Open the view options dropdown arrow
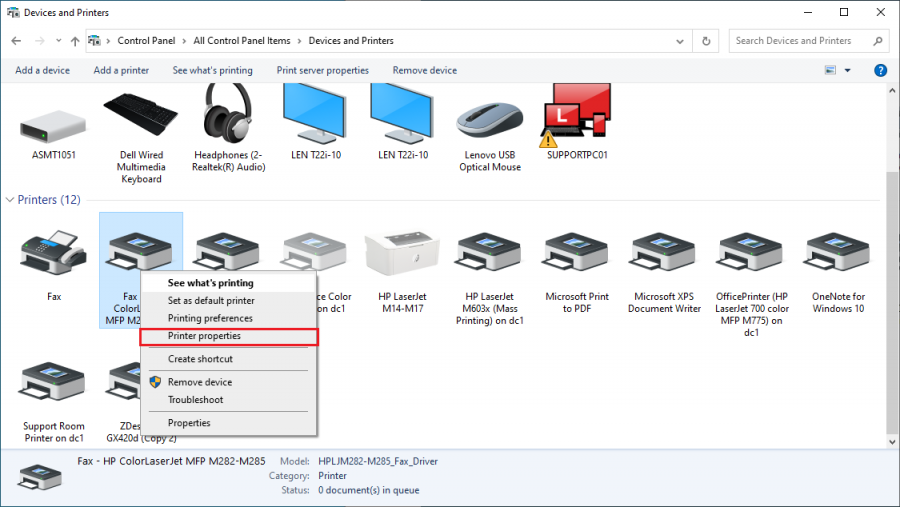 pos(847,70)
